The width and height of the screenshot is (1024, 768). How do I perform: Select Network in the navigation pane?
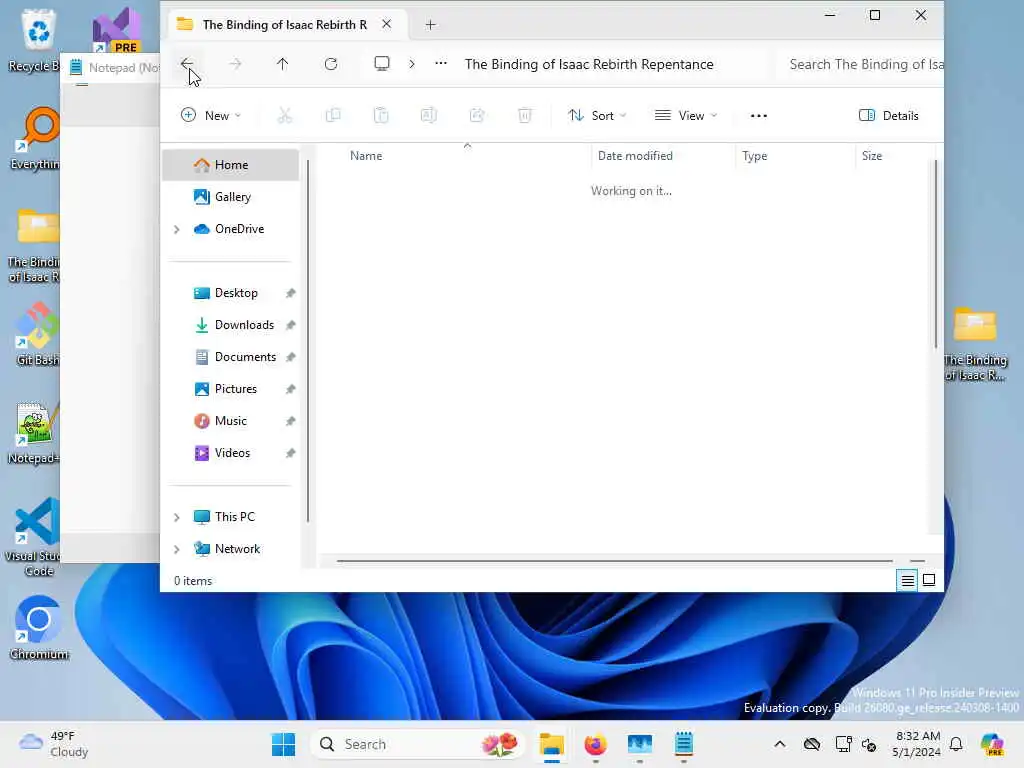[x=231, y=549]
